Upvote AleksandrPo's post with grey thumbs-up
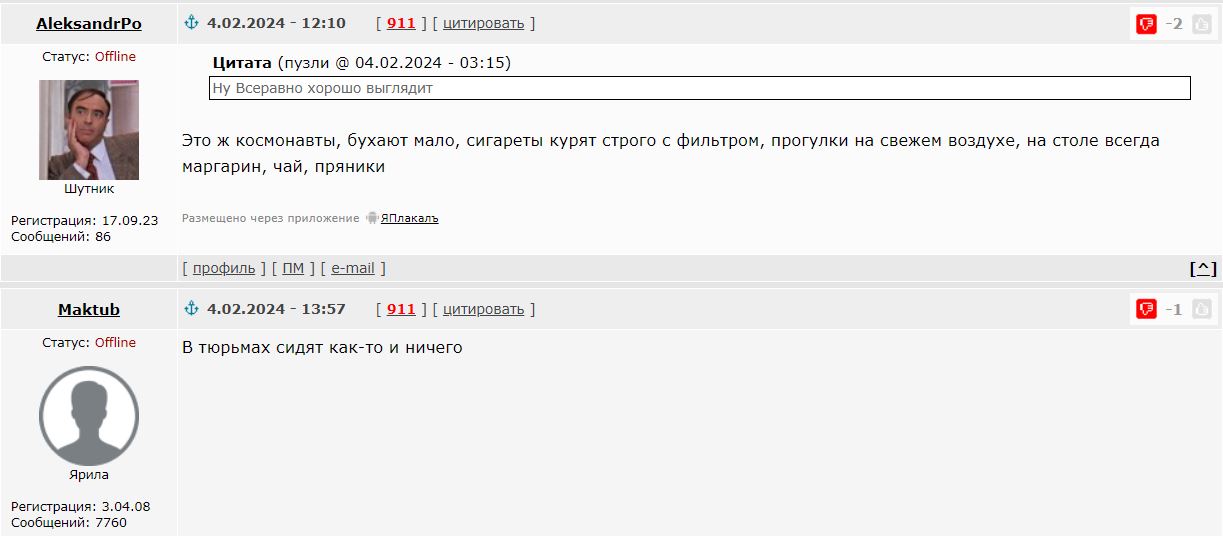Screen dimensions: 1223x536 [x=1201, y=24]
